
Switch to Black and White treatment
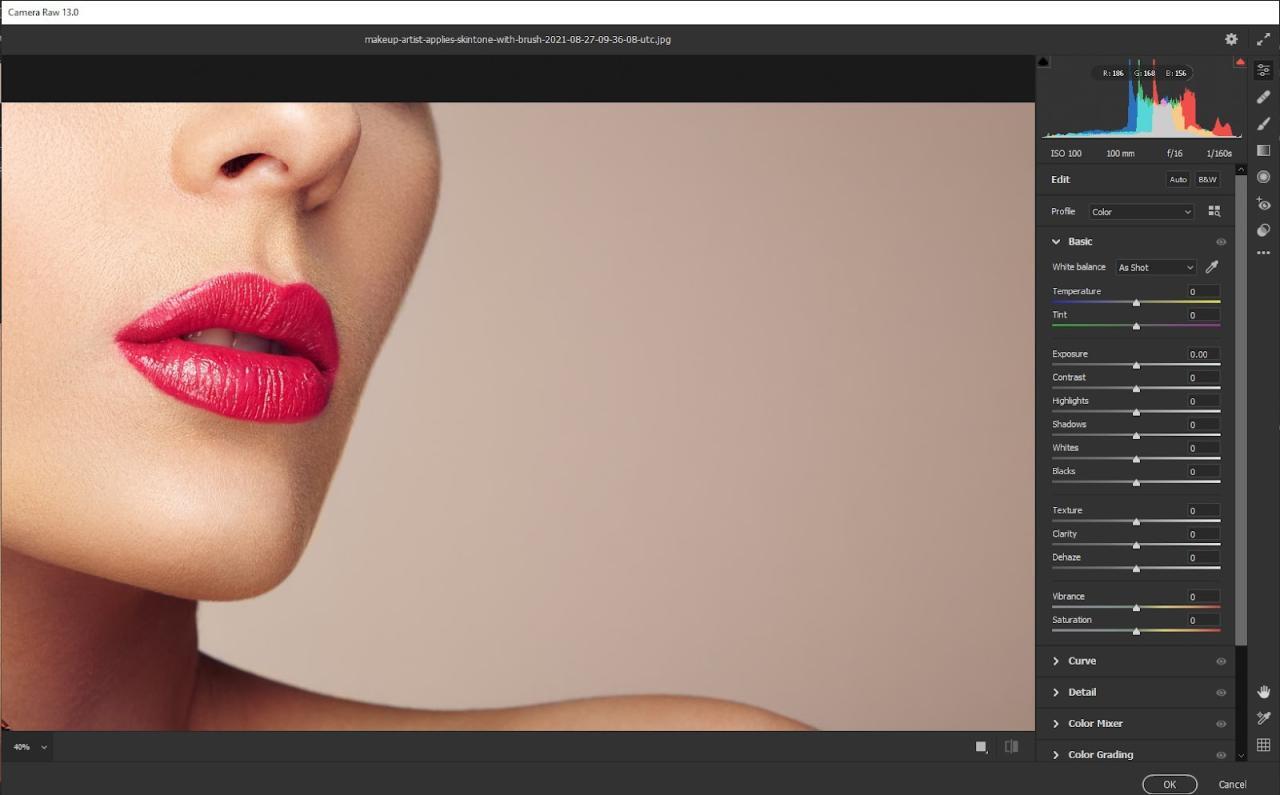point(1207,180)
